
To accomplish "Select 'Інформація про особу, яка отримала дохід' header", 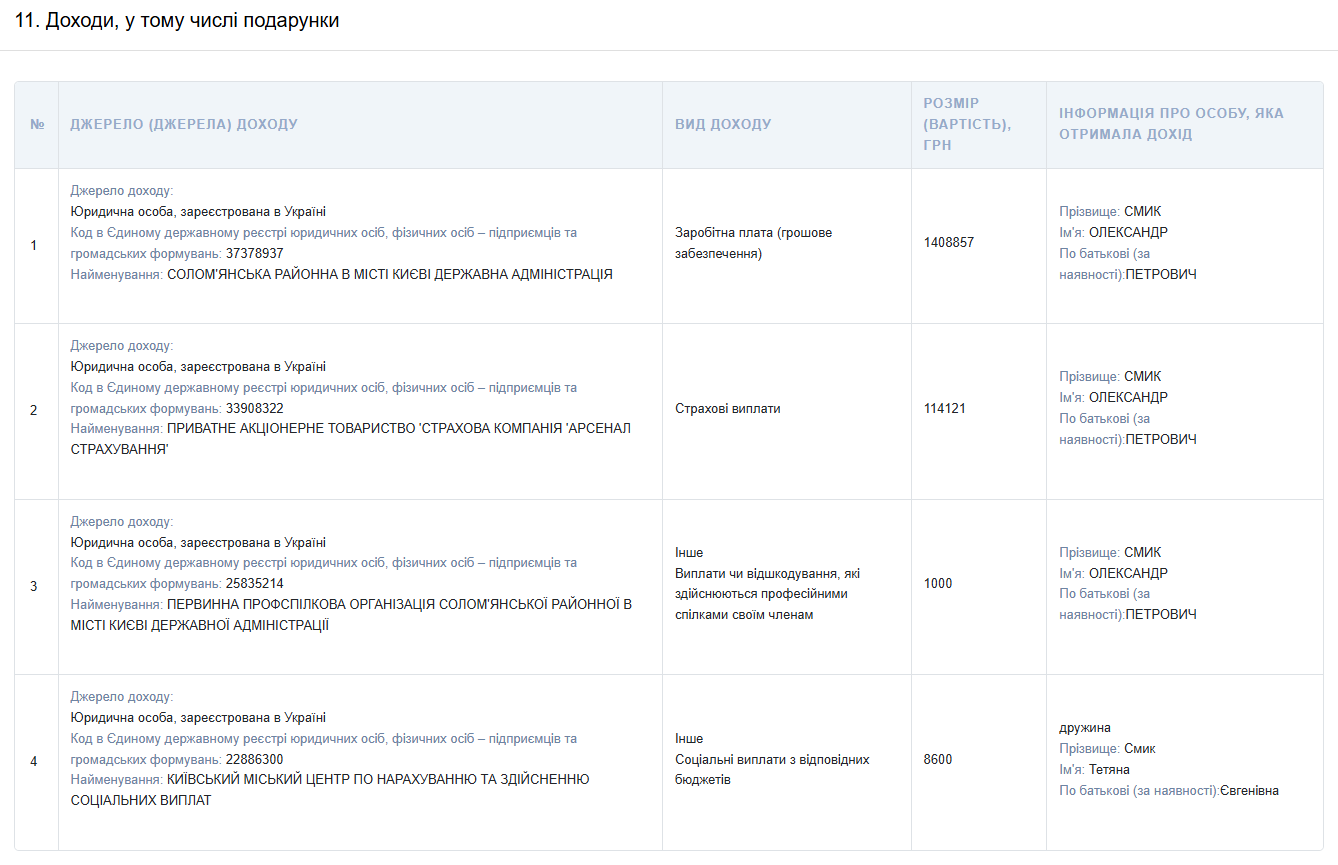I will pos(1171,124).
